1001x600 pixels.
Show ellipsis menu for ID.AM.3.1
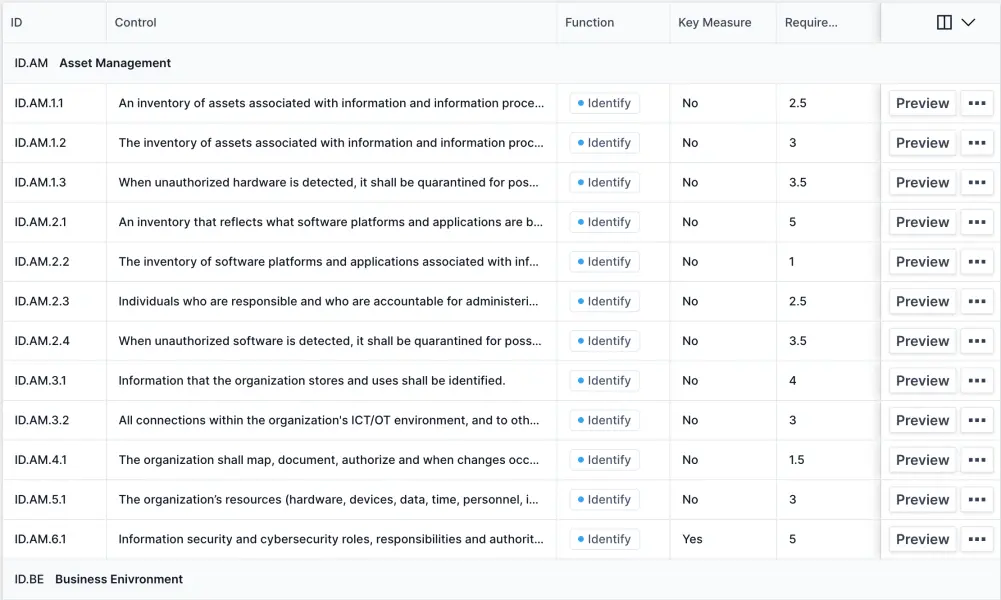977,381
